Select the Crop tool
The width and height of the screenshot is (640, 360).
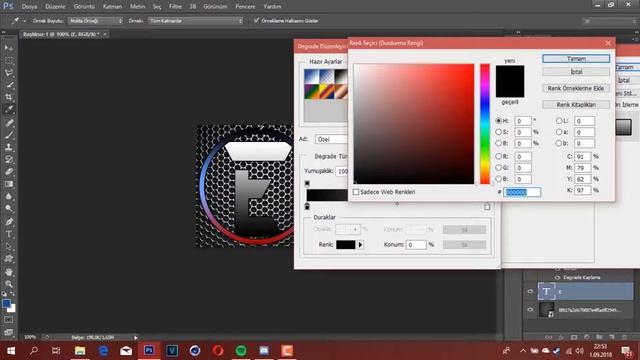[x=9, y=97]
